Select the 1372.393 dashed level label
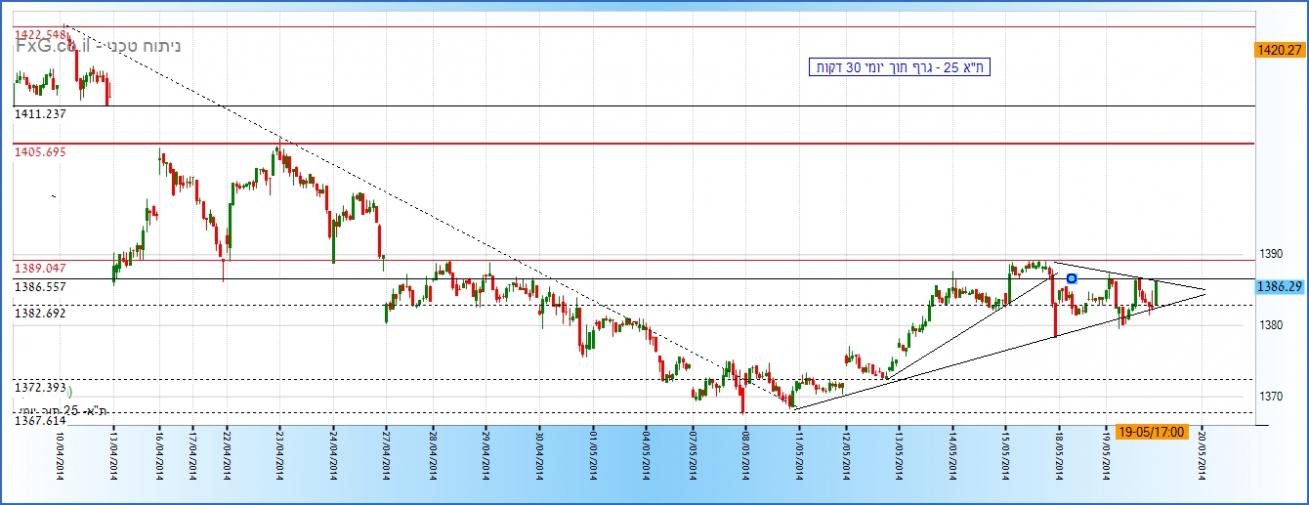 point(40,386)
